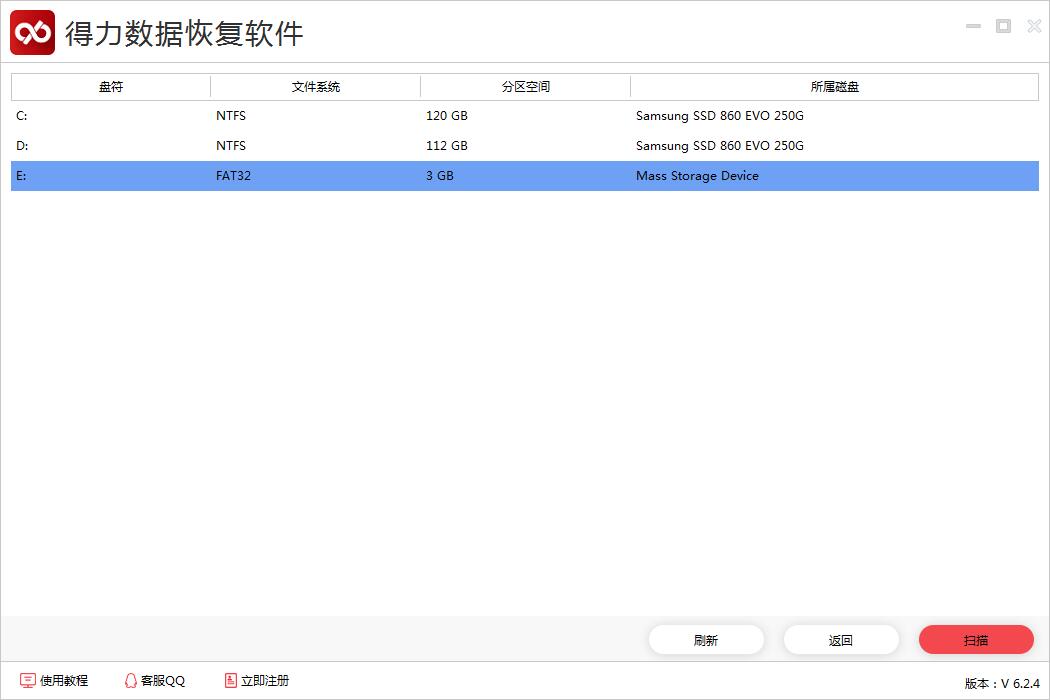Click the monitor icon beside 使用教程

pos(28,680)
